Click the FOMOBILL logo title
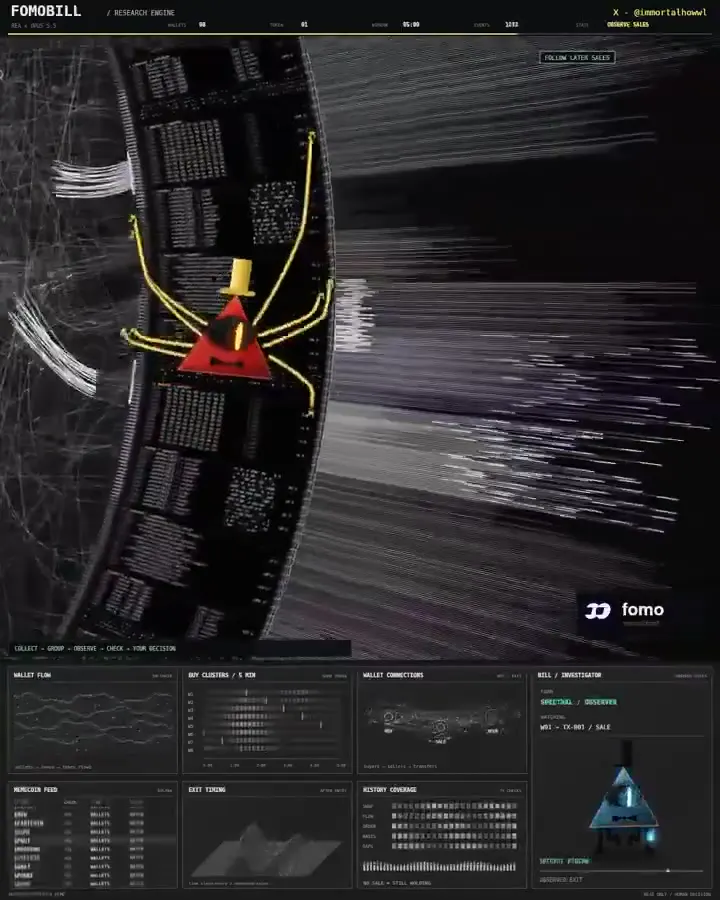The width and height of the screenshot is (720, 900). pyautogui.click(x=46, y=11)
